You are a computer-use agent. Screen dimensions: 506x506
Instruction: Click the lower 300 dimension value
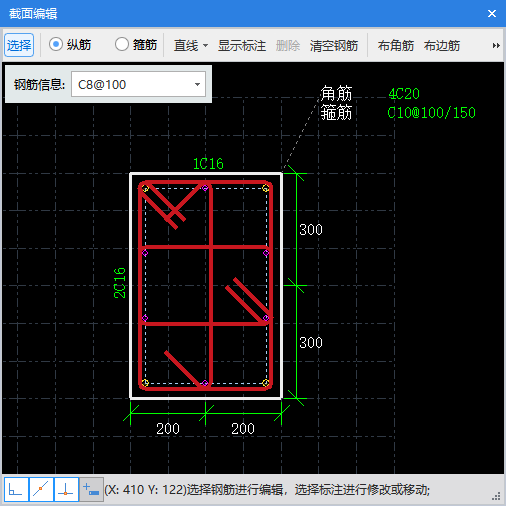(311, 343)
